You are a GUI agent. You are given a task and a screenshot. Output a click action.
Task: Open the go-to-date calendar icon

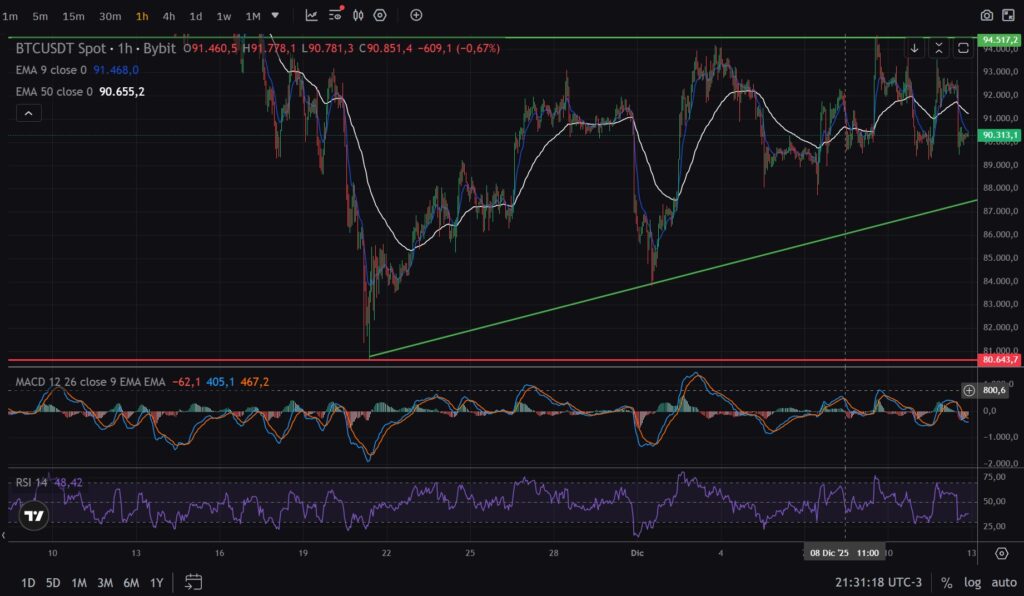coord(193,581)
